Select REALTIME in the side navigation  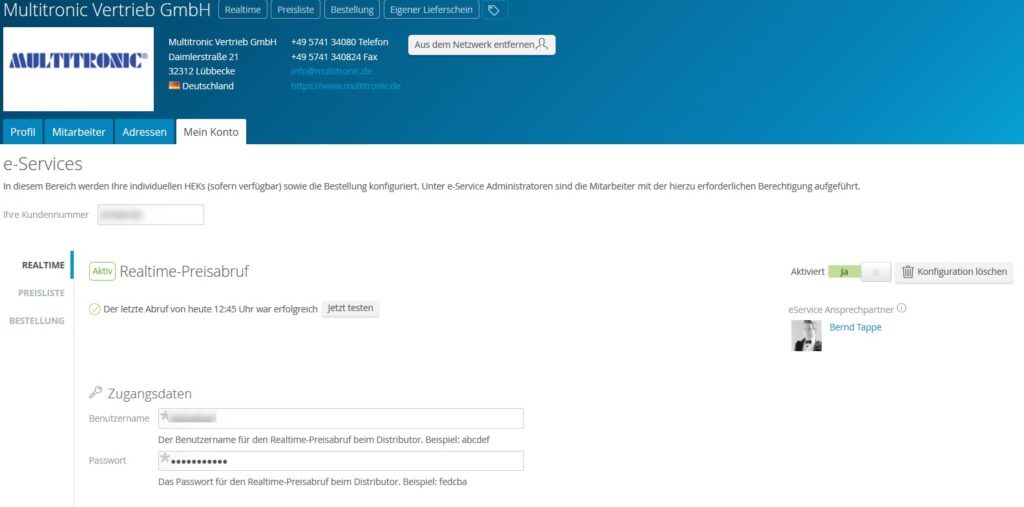click(43, 265)
